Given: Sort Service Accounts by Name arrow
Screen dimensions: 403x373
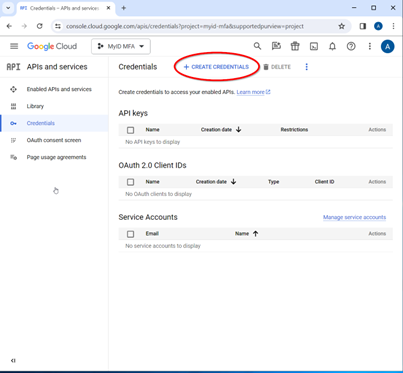Looking at the screenshot, I should tap(256, 234).
